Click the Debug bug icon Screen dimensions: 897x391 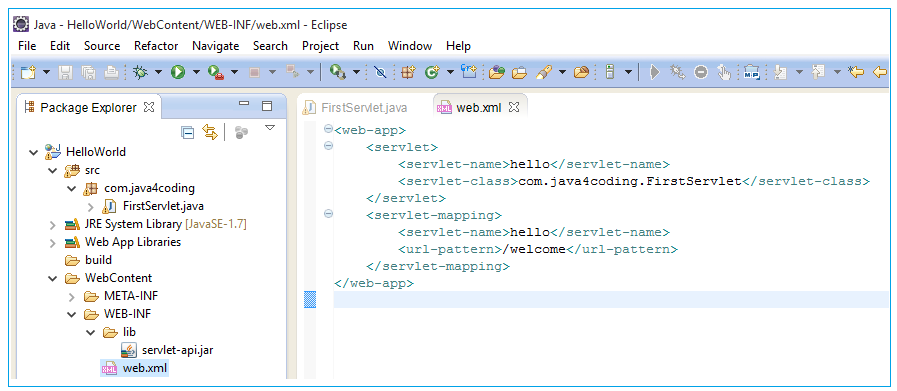point(139,72)
